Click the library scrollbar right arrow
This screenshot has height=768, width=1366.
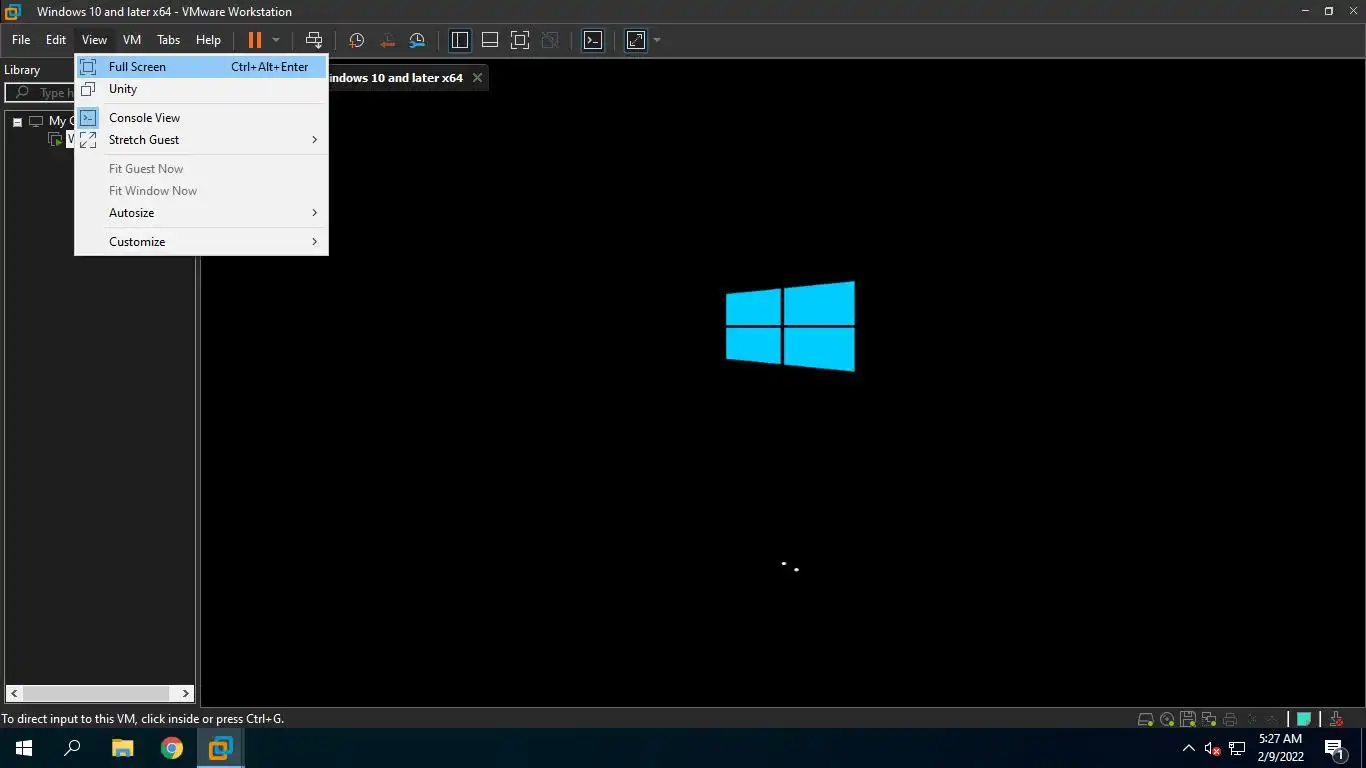click(x=186, y=693)
